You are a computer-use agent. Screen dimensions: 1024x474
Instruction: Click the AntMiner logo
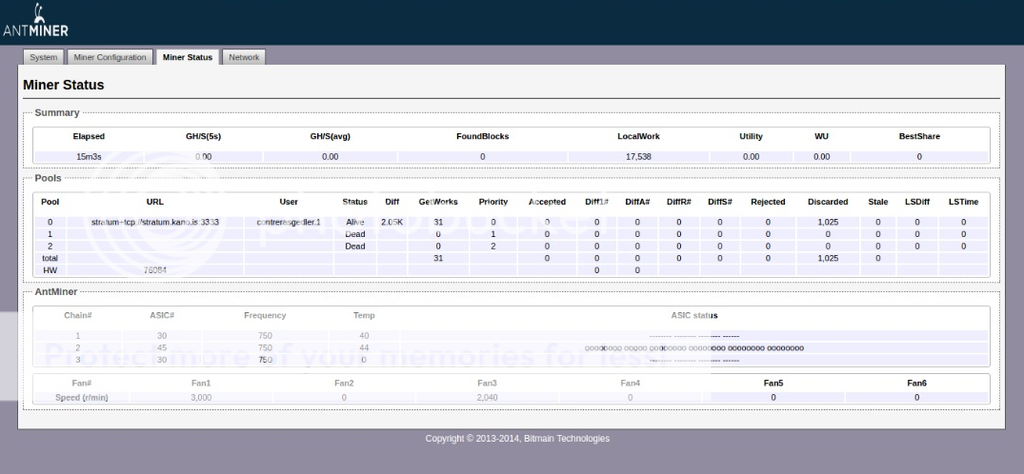pyautogui.click(x=36, y=21)
